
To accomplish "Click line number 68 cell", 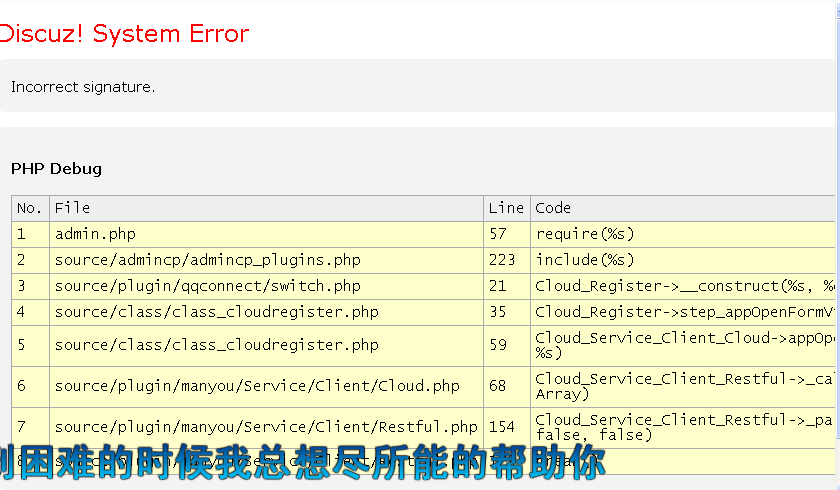I will tap(507, 386).
